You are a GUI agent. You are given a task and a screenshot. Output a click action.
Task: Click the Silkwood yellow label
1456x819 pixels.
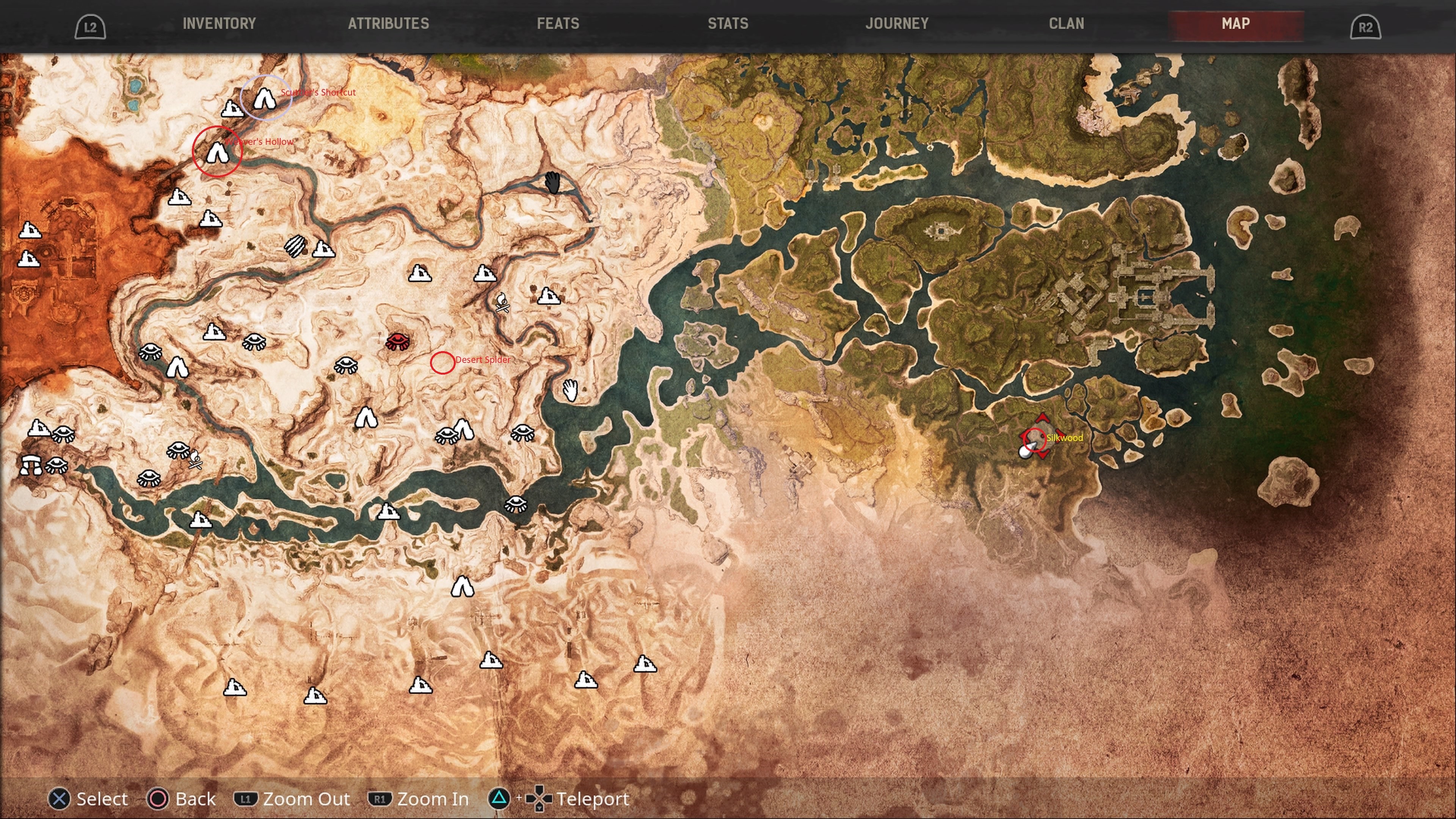(x=1064, y=438)
